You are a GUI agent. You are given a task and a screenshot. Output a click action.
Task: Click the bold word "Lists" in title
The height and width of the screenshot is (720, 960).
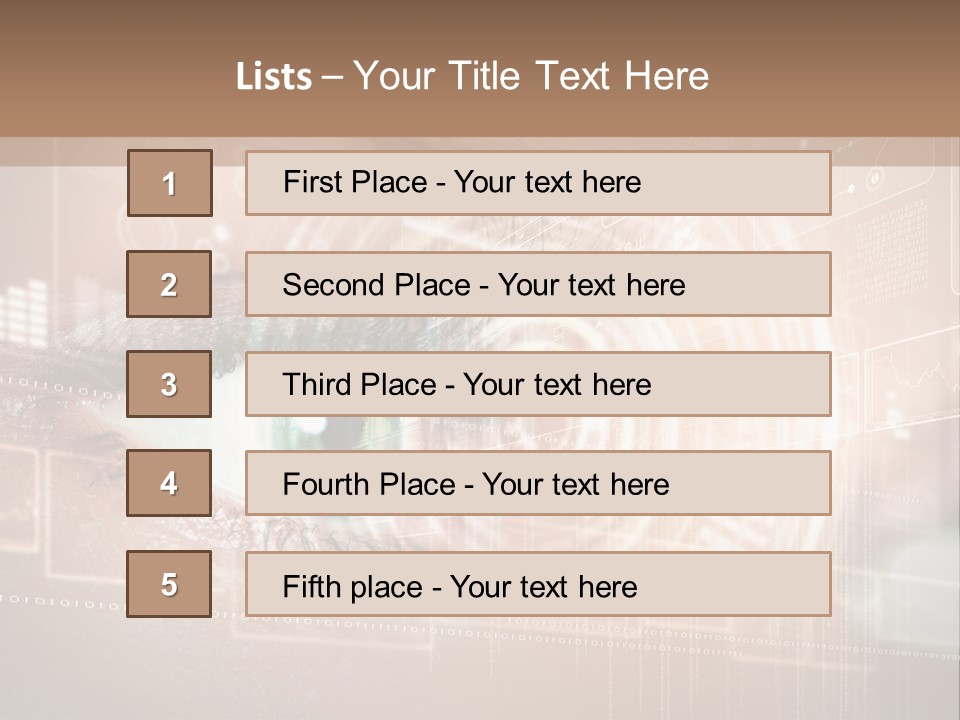(x=274, y=76)
